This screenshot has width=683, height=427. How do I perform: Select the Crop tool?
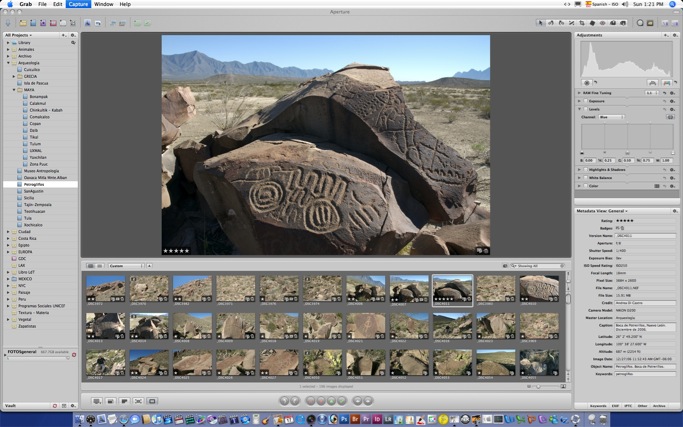582,23
